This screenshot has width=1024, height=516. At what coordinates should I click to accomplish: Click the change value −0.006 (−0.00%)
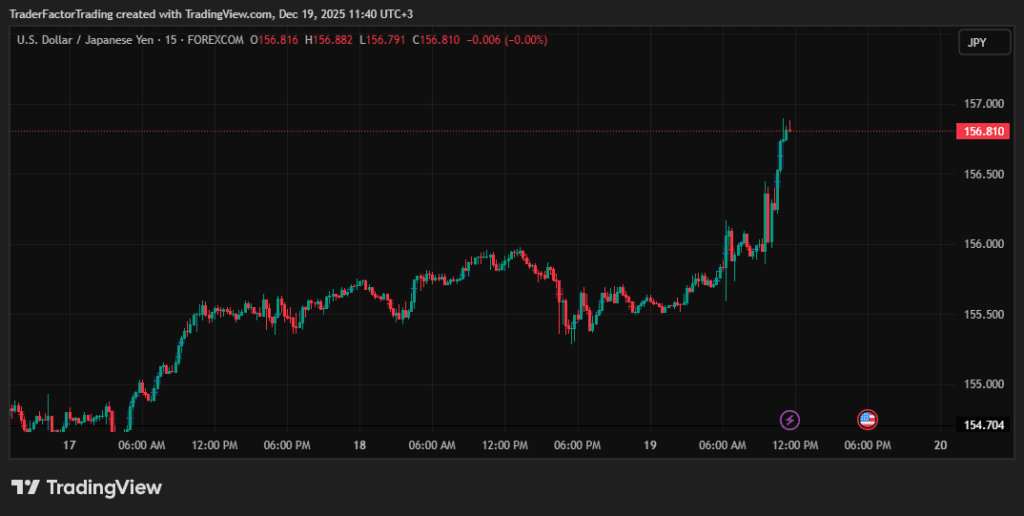(507, 40)
